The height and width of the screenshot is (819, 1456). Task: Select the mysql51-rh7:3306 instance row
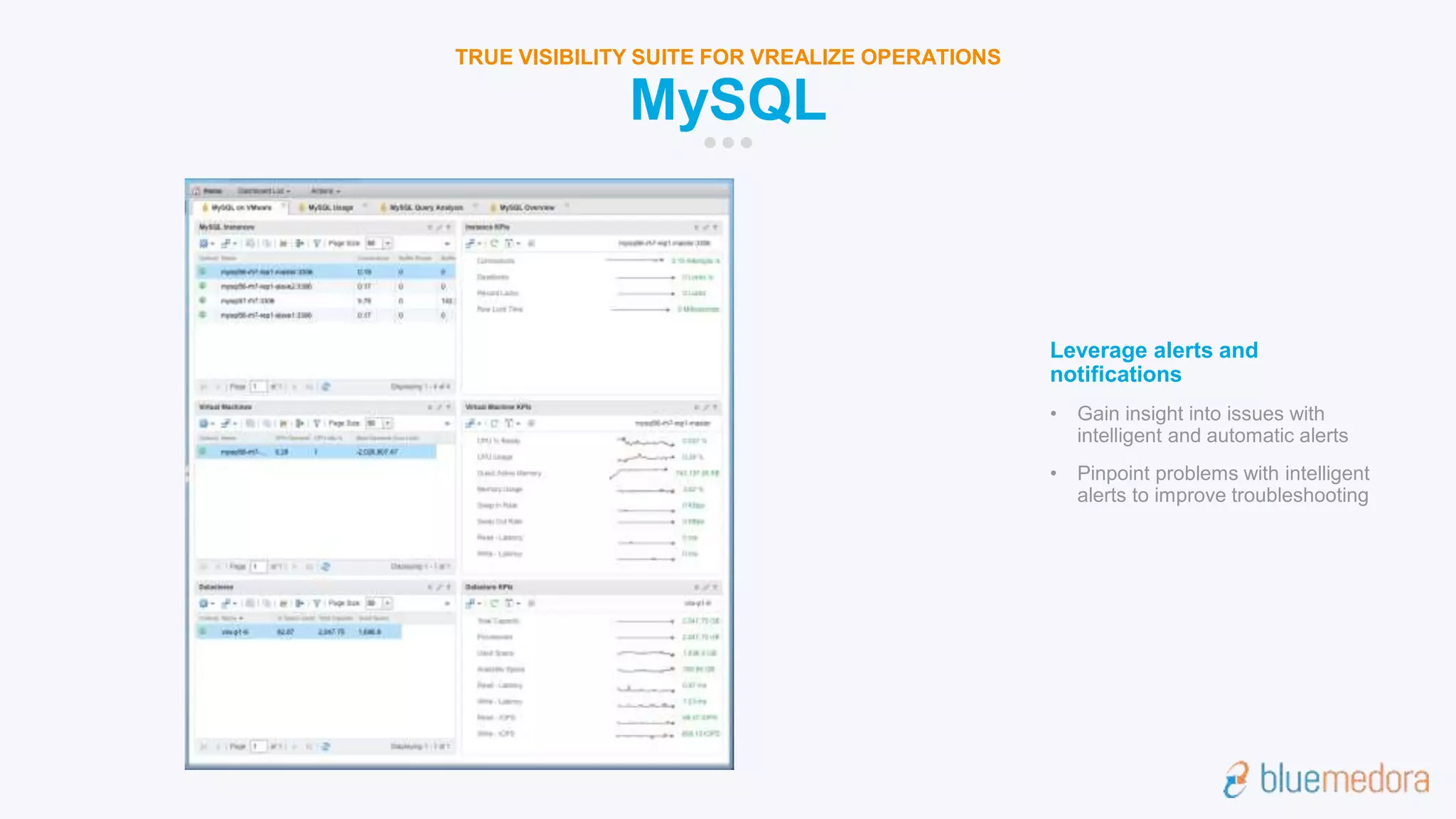click(326, 301)
